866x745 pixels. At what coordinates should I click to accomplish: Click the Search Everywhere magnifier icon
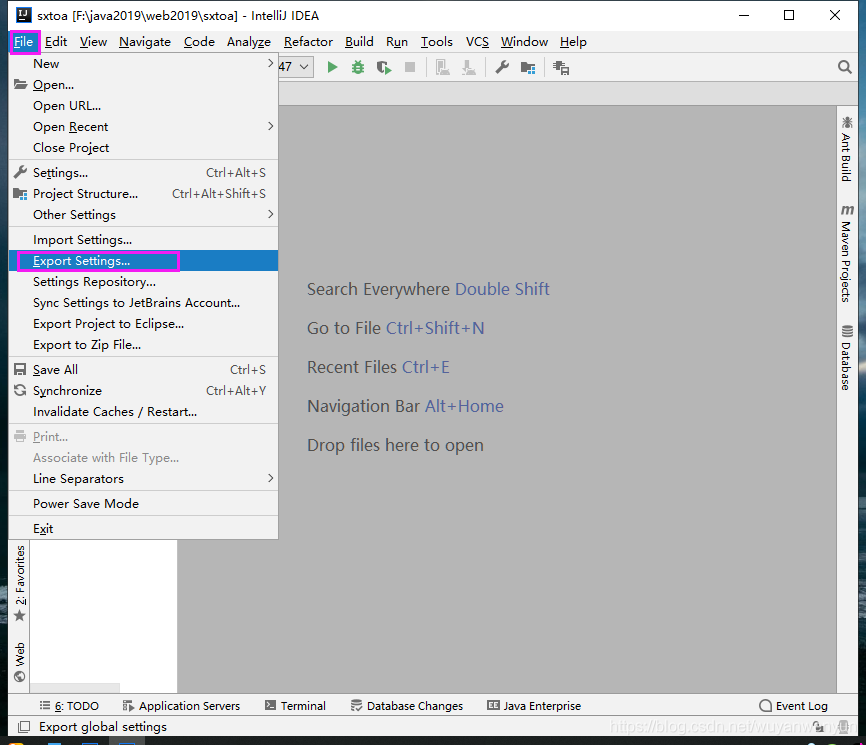click(x=844, y=67)
